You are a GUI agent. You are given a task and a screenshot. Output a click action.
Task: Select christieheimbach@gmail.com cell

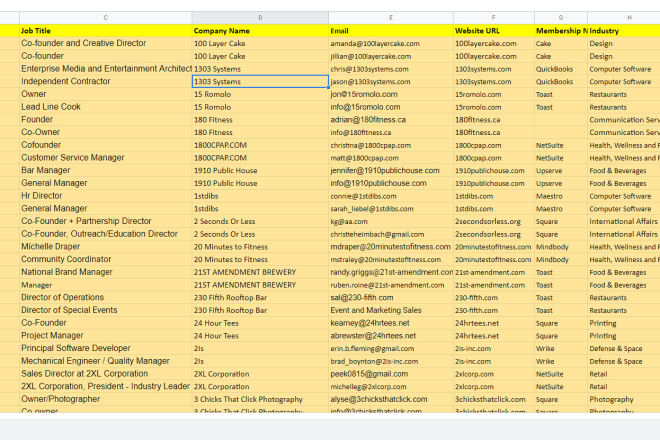coord(391,234)
